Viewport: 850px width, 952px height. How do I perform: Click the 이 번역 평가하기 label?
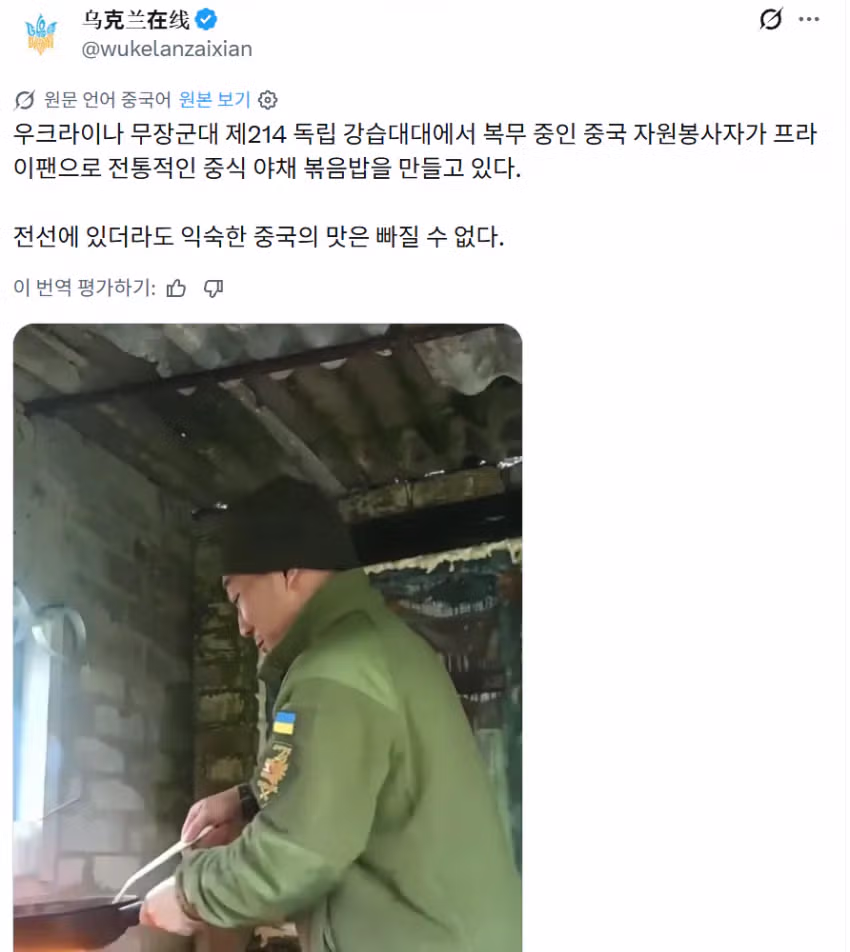coord(84,288)
